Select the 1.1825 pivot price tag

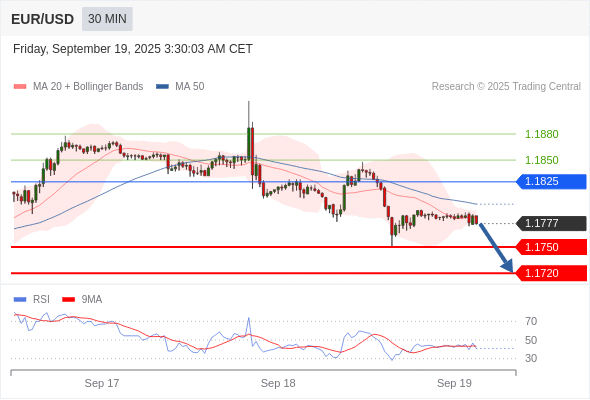[551, 181]
